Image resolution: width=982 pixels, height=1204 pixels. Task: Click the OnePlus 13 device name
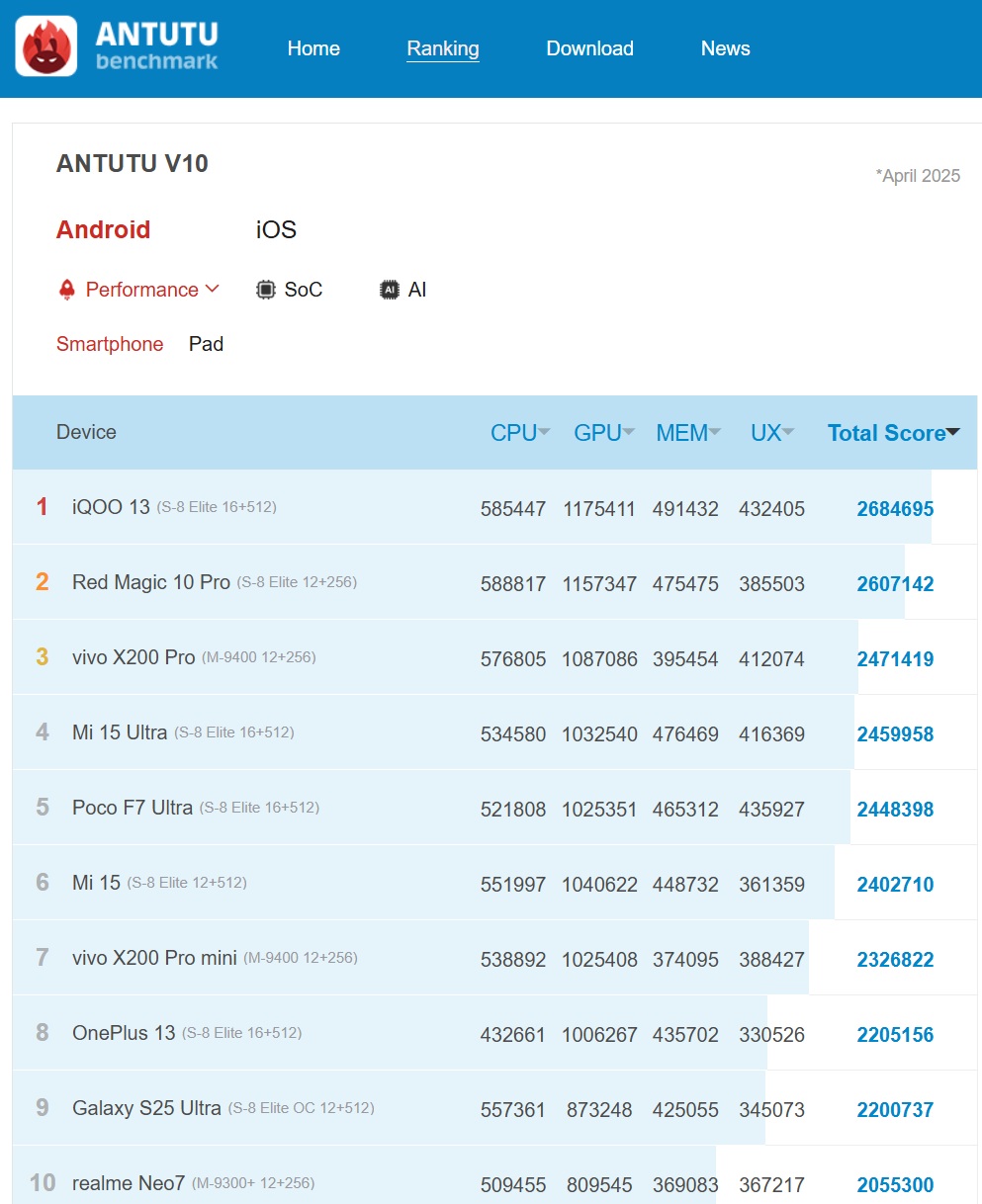(124, 1033)
